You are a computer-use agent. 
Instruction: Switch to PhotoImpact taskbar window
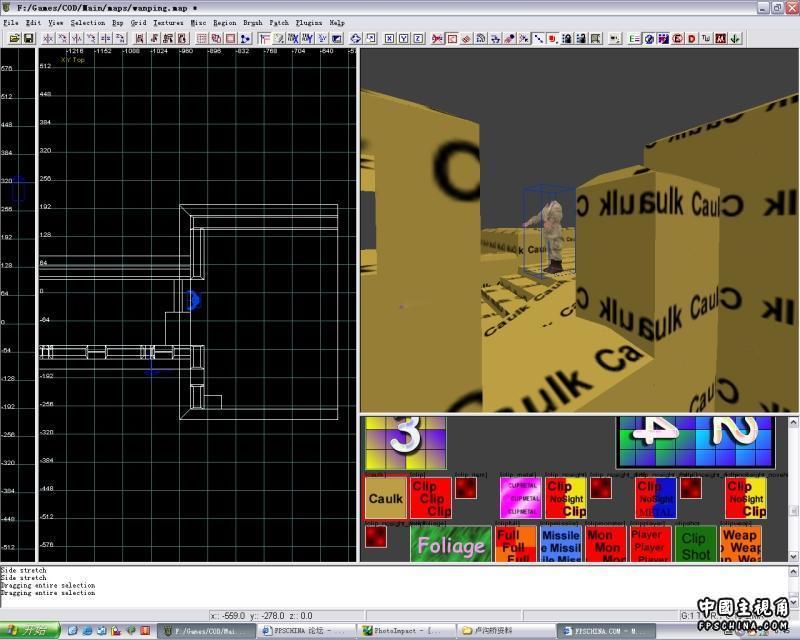[x=406, y=631]
